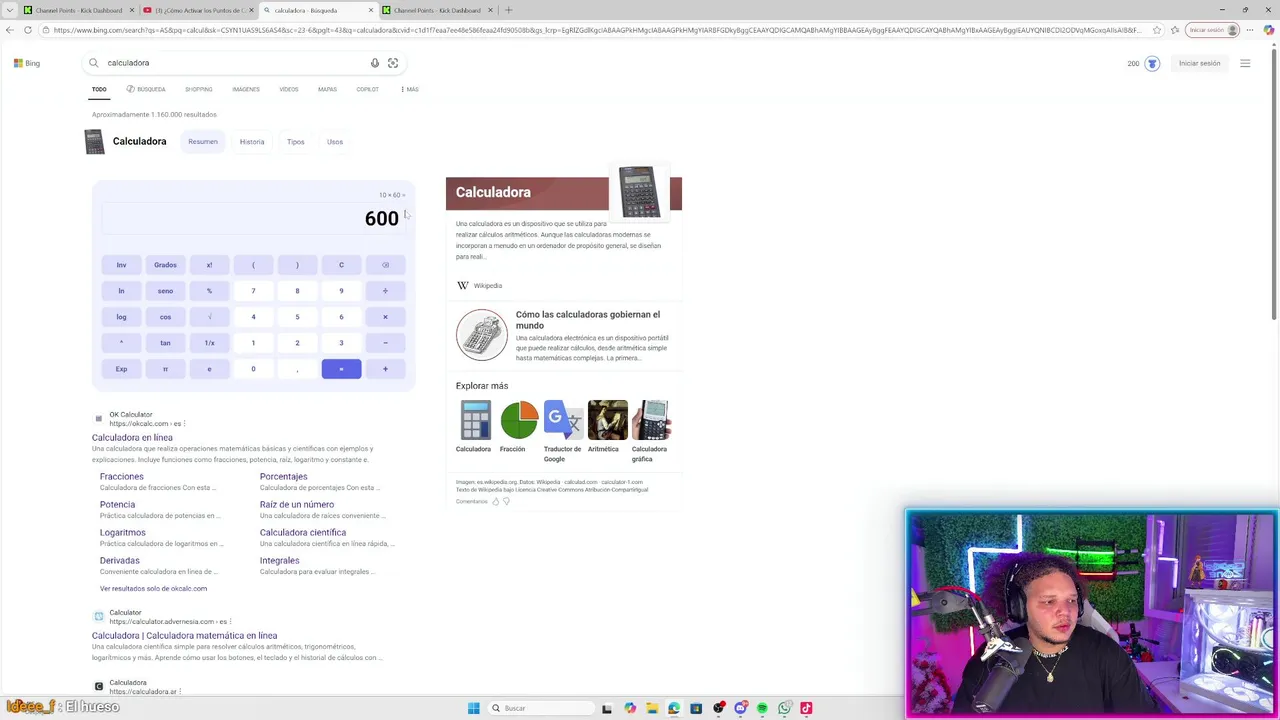This screenshot has height=720, width=1280.
Task: Open Windows Start menu
Action: pyautogui.click(x=474, y=708)
